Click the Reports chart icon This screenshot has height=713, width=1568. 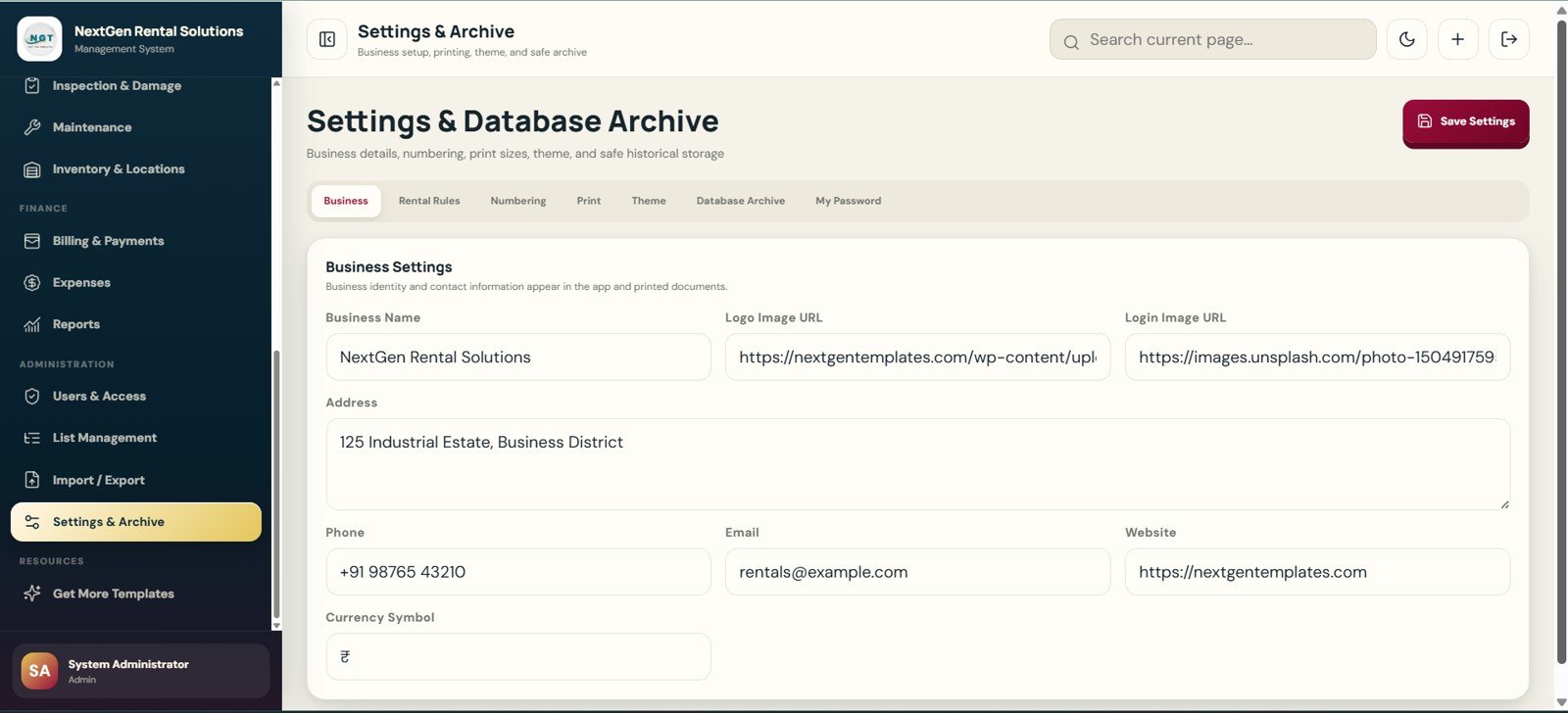tap(32, 324)
